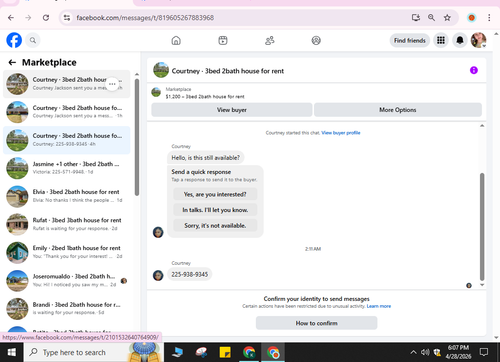This screenshot has width=500, height=362.
Task: Send quick response 'Sorry, it's not available.'
Action: [x=215, y=225]
